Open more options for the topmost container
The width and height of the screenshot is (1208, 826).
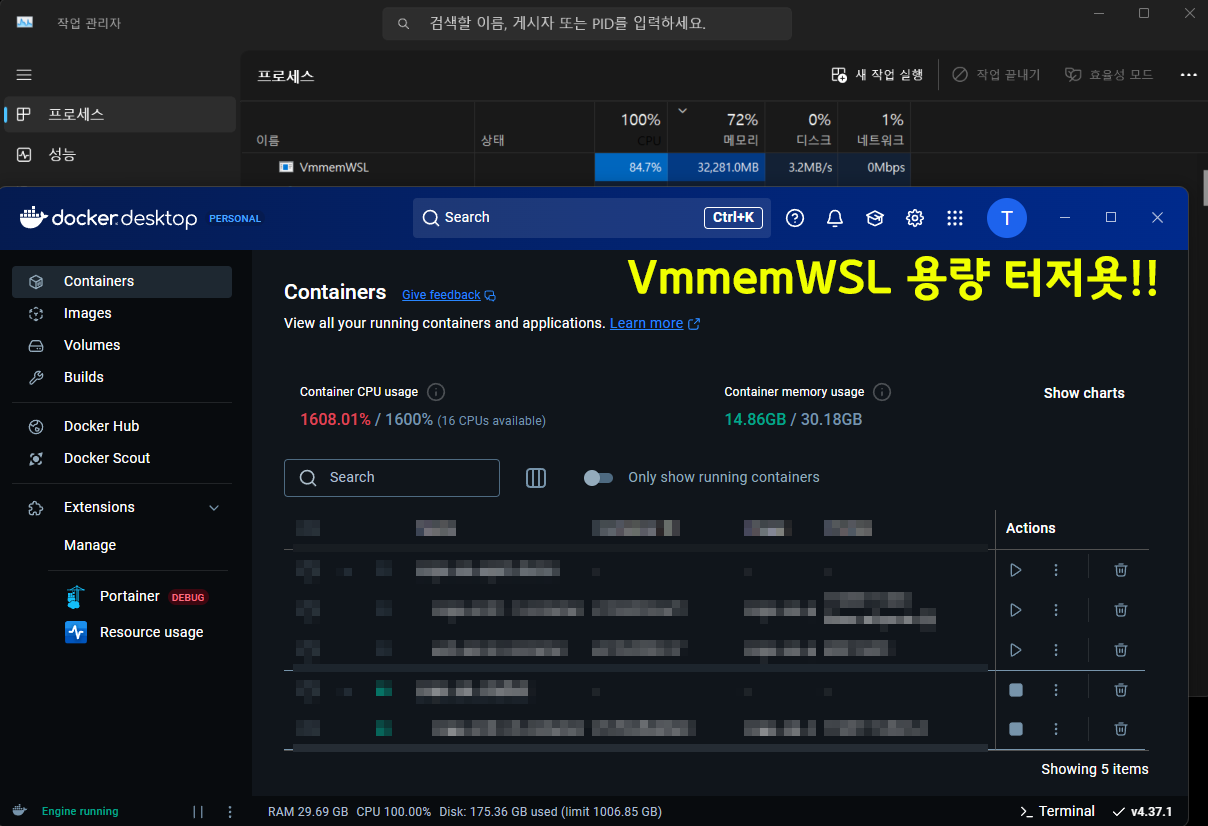[x=1056, y=570]
